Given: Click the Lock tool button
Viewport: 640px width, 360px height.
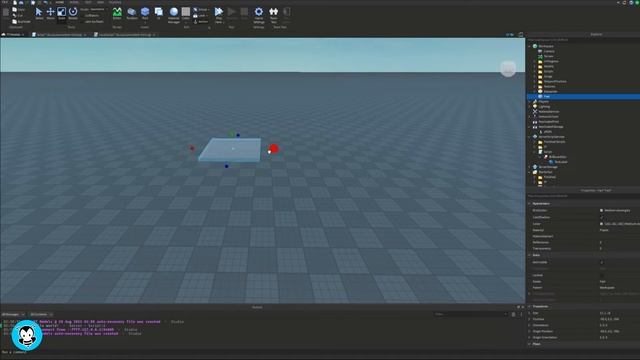Looking at the screenshot, I should pos(200,16).
